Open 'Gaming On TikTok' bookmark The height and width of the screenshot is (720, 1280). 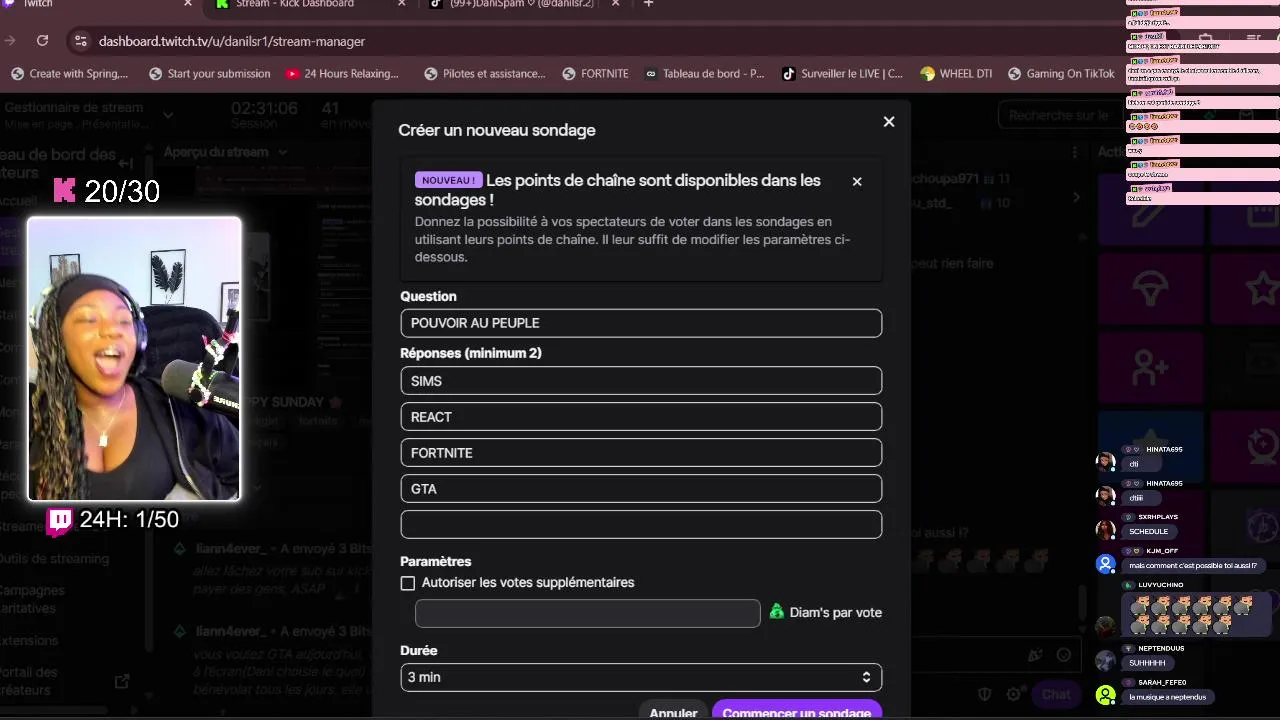1061,73
